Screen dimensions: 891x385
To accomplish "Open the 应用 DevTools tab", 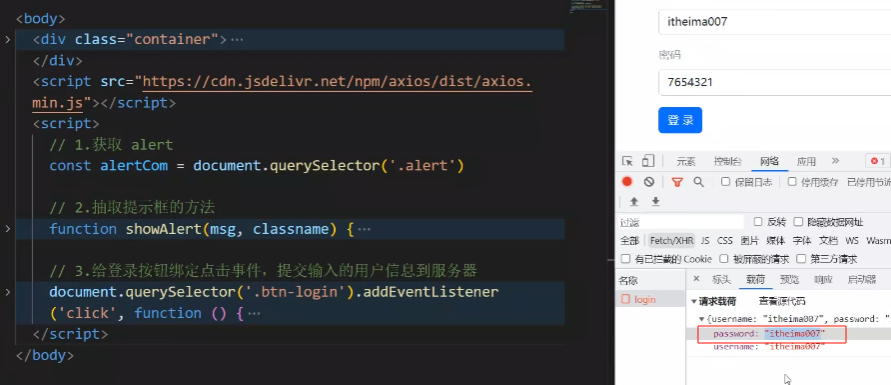I will [806, 161].
